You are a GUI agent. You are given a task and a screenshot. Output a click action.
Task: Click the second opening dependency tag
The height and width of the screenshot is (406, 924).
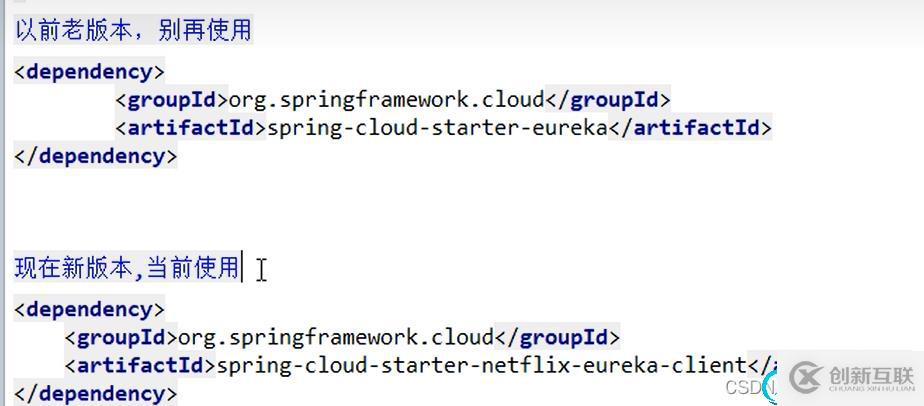coord(89,309)
